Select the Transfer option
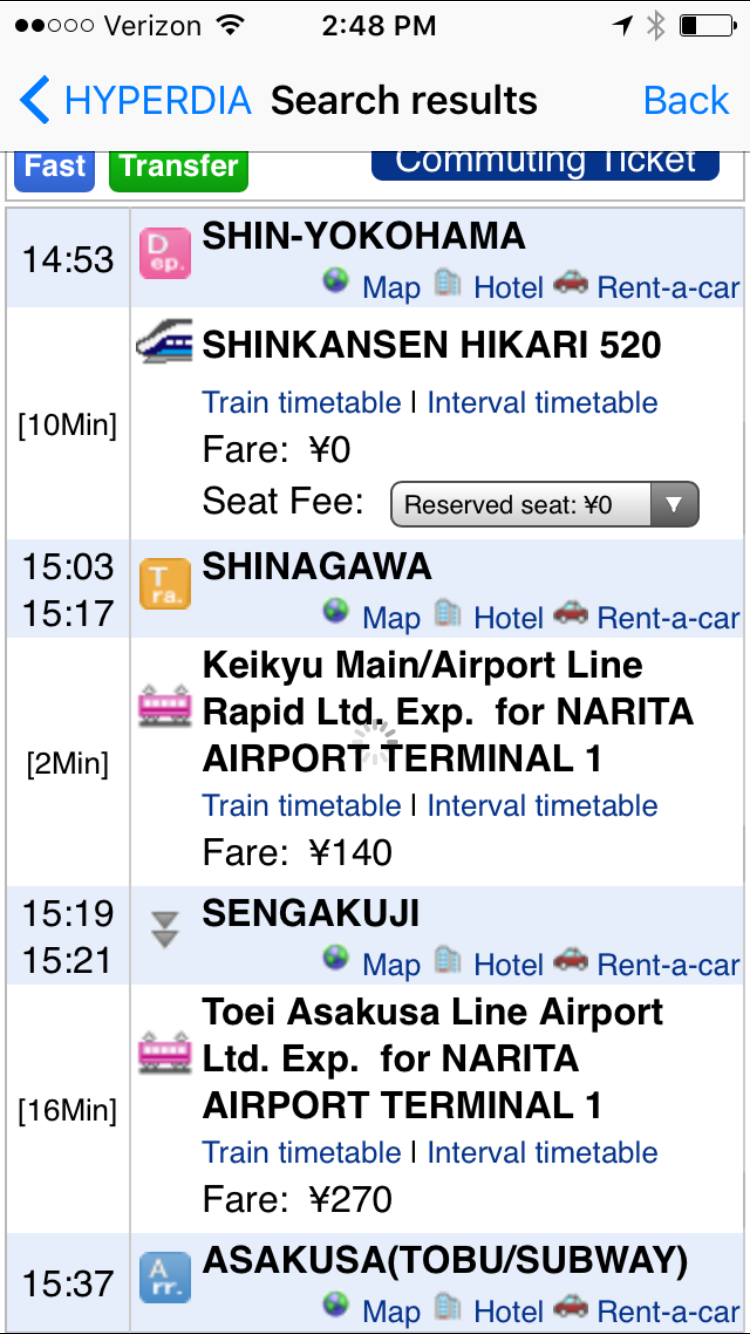This screenshot has width=750, height=1334. point(178,166)
